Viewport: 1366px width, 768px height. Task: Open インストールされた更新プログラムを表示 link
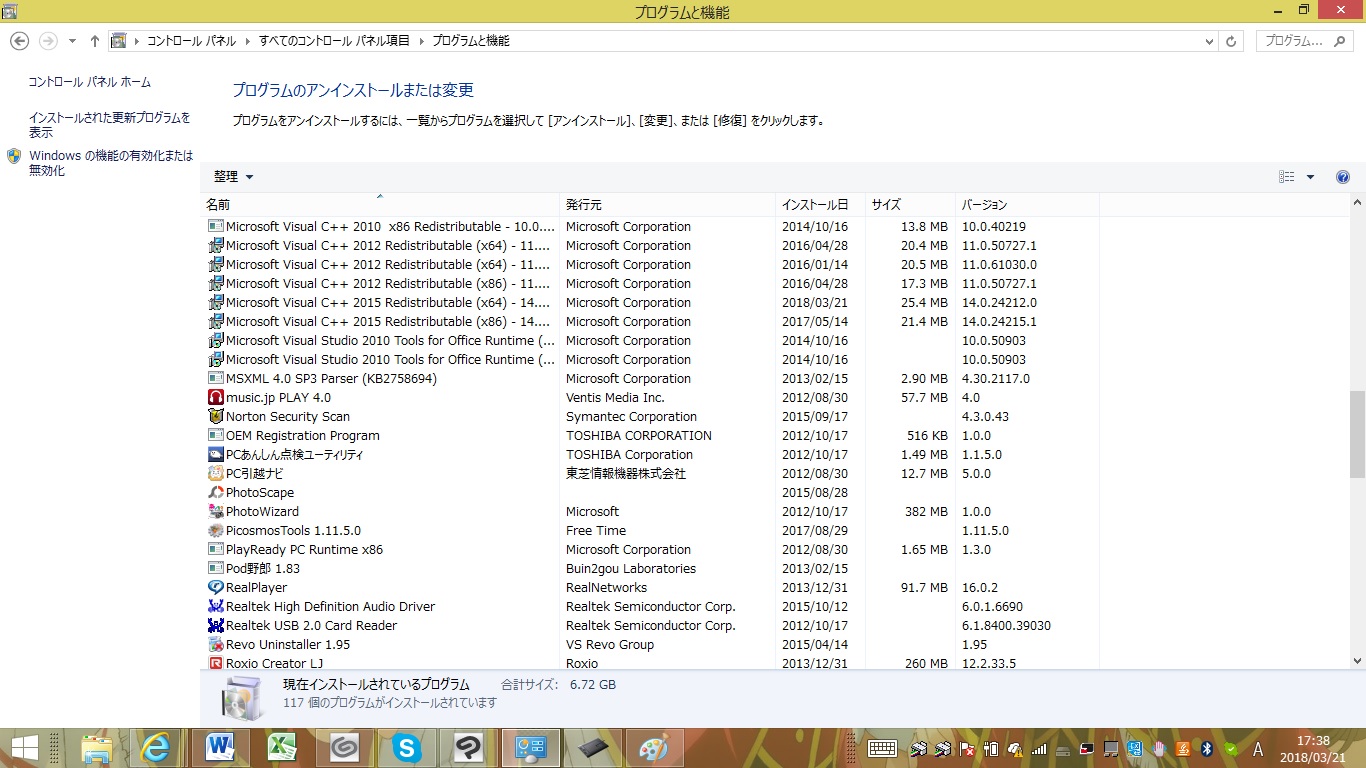click(110, 125)
